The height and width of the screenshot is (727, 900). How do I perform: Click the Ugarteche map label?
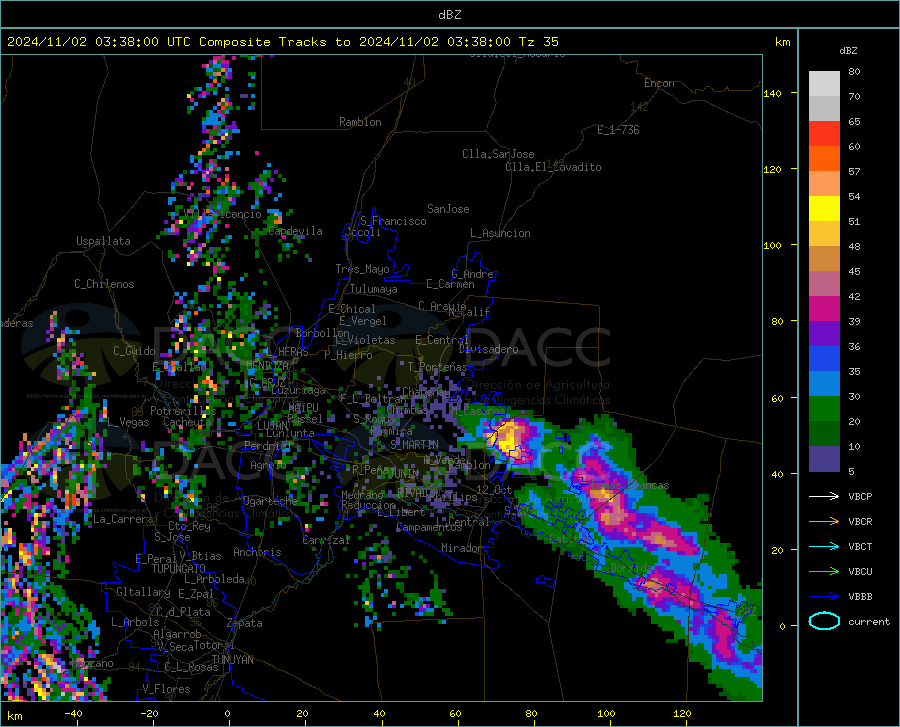coord(270,501)
